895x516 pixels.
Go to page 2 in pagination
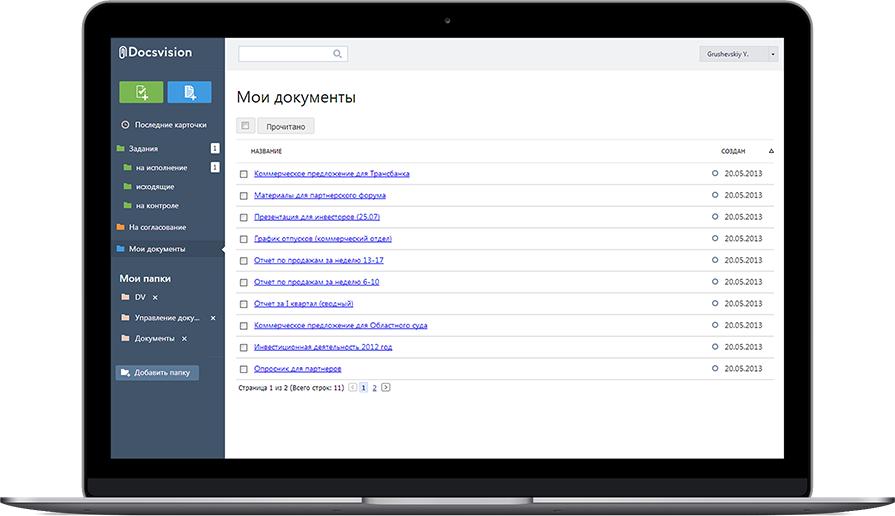374,388
